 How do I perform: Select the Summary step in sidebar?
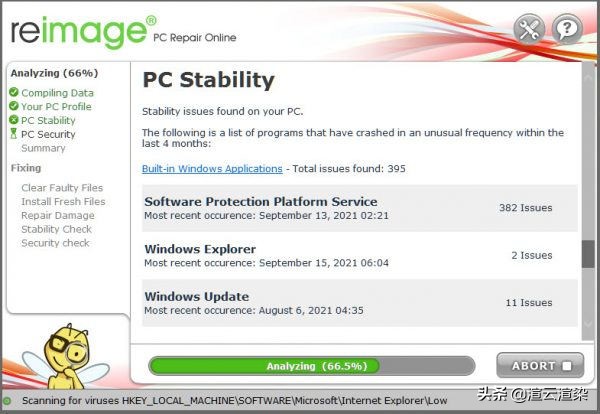43,148
